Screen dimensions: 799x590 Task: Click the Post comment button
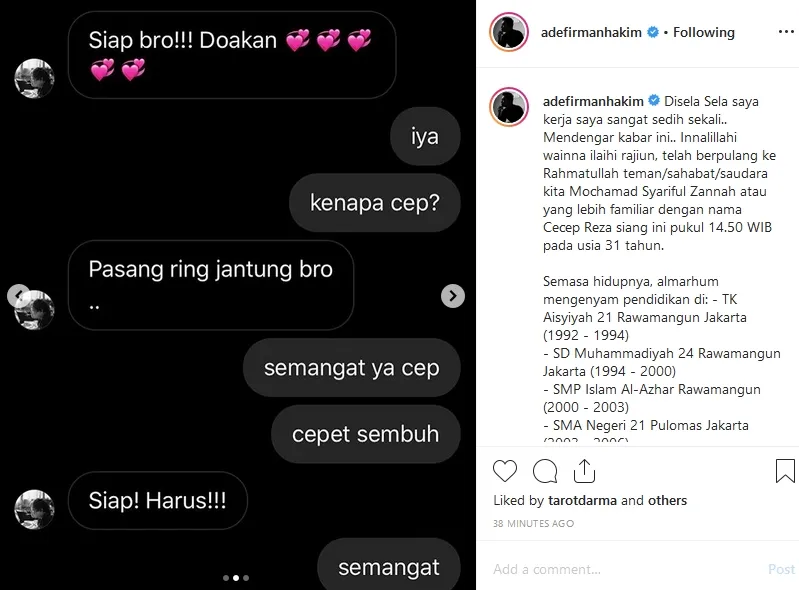pyautogui.click(x=781, y=569)
